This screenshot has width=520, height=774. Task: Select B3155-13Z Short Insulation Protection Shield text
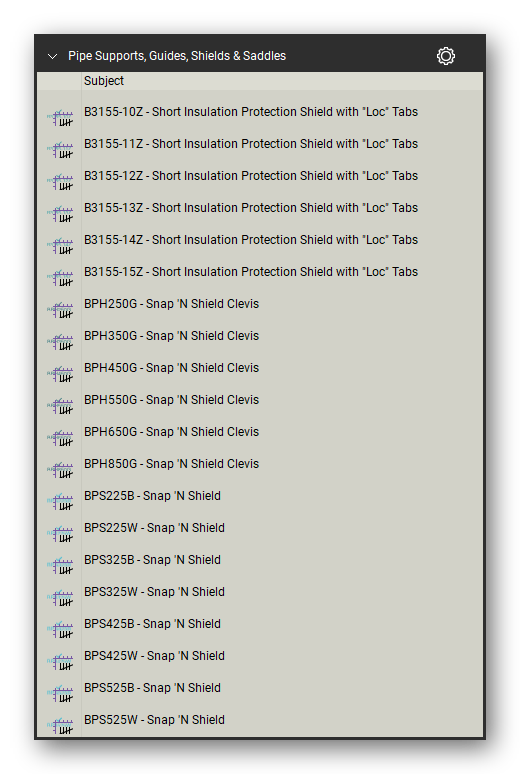click(x=251, y=208)
